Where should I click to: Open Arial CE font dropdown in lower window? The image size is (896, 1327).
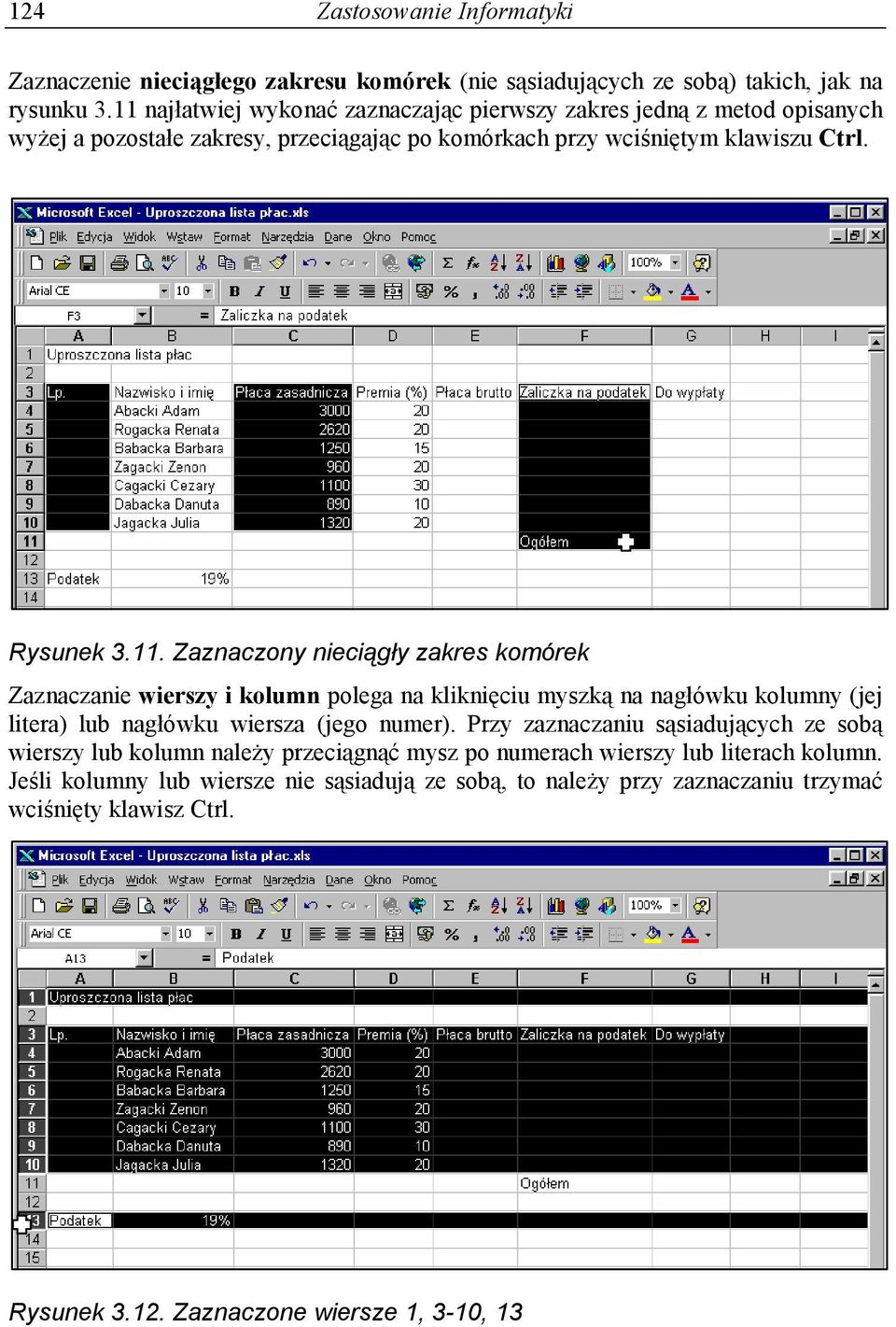(165, 933)
